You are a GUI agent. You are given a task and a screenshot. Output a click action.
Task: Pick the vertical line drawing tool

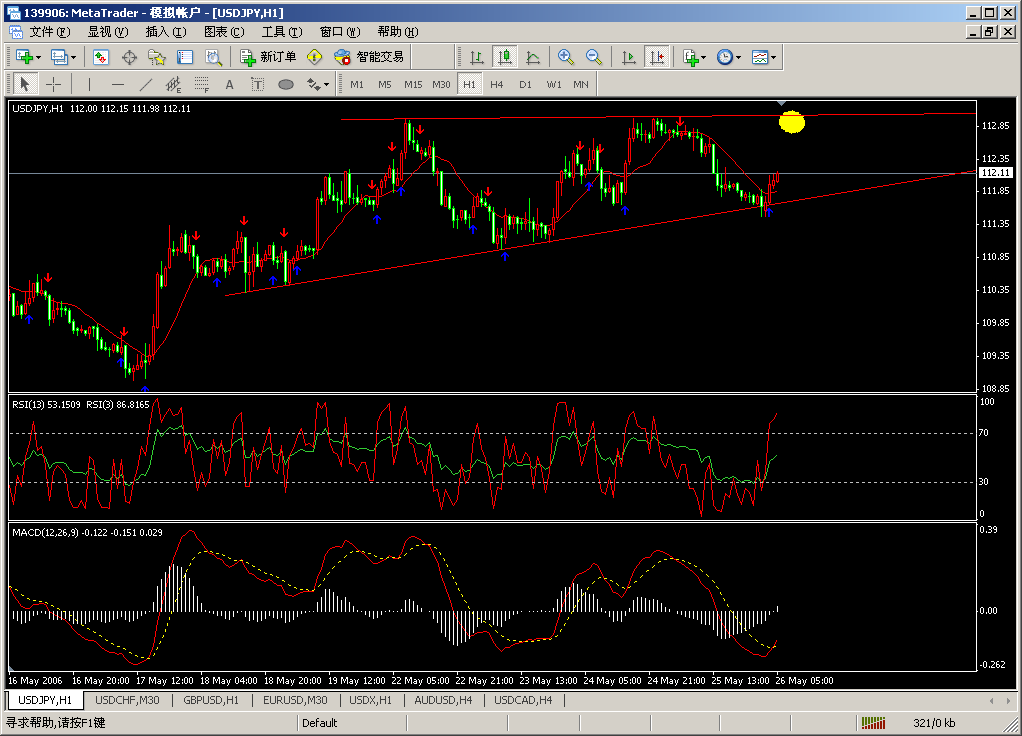pyautogui.click(x=89, y=84)
